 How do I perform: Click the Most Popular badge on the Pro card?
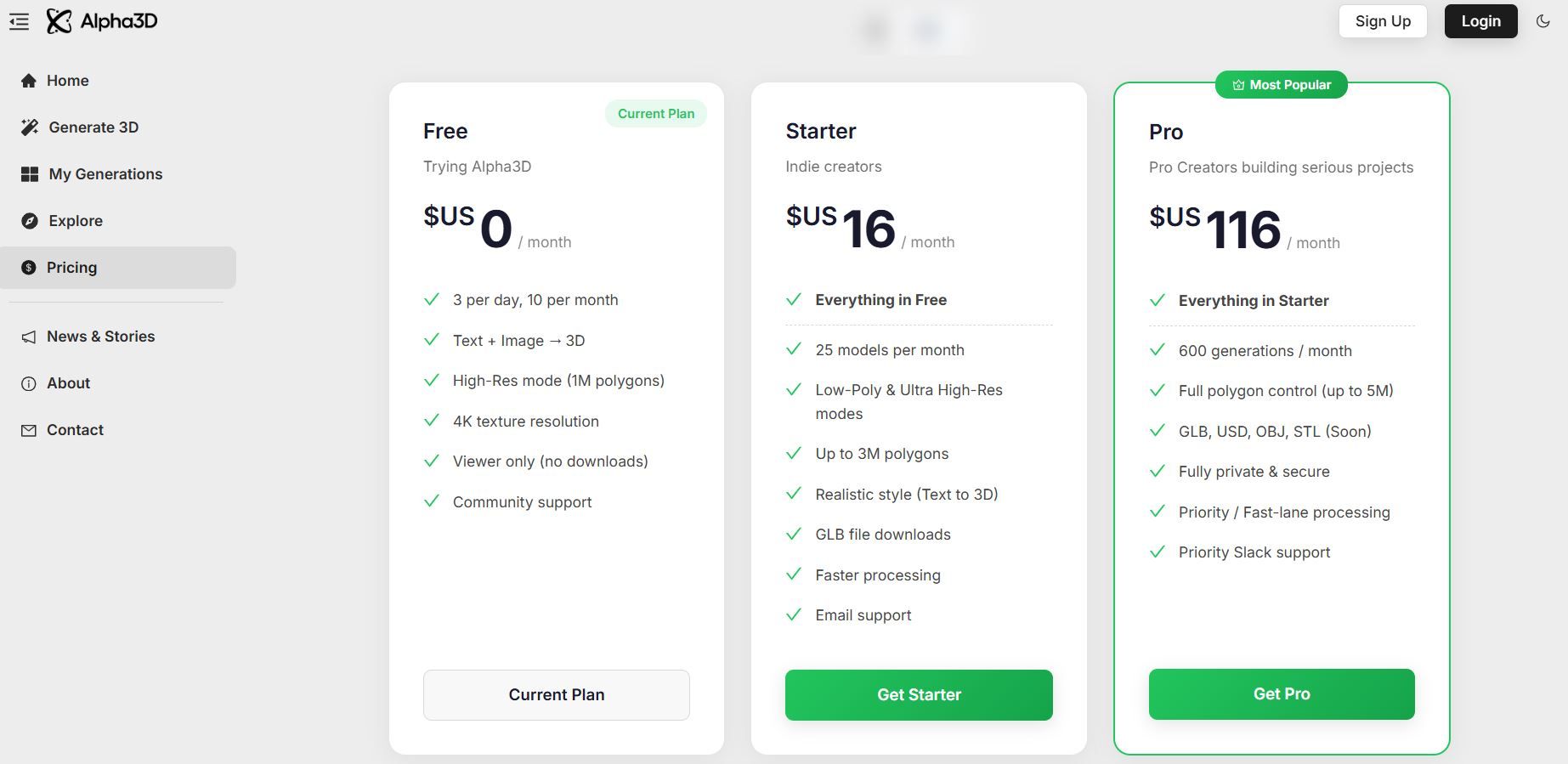click(x=1281, y=85)
